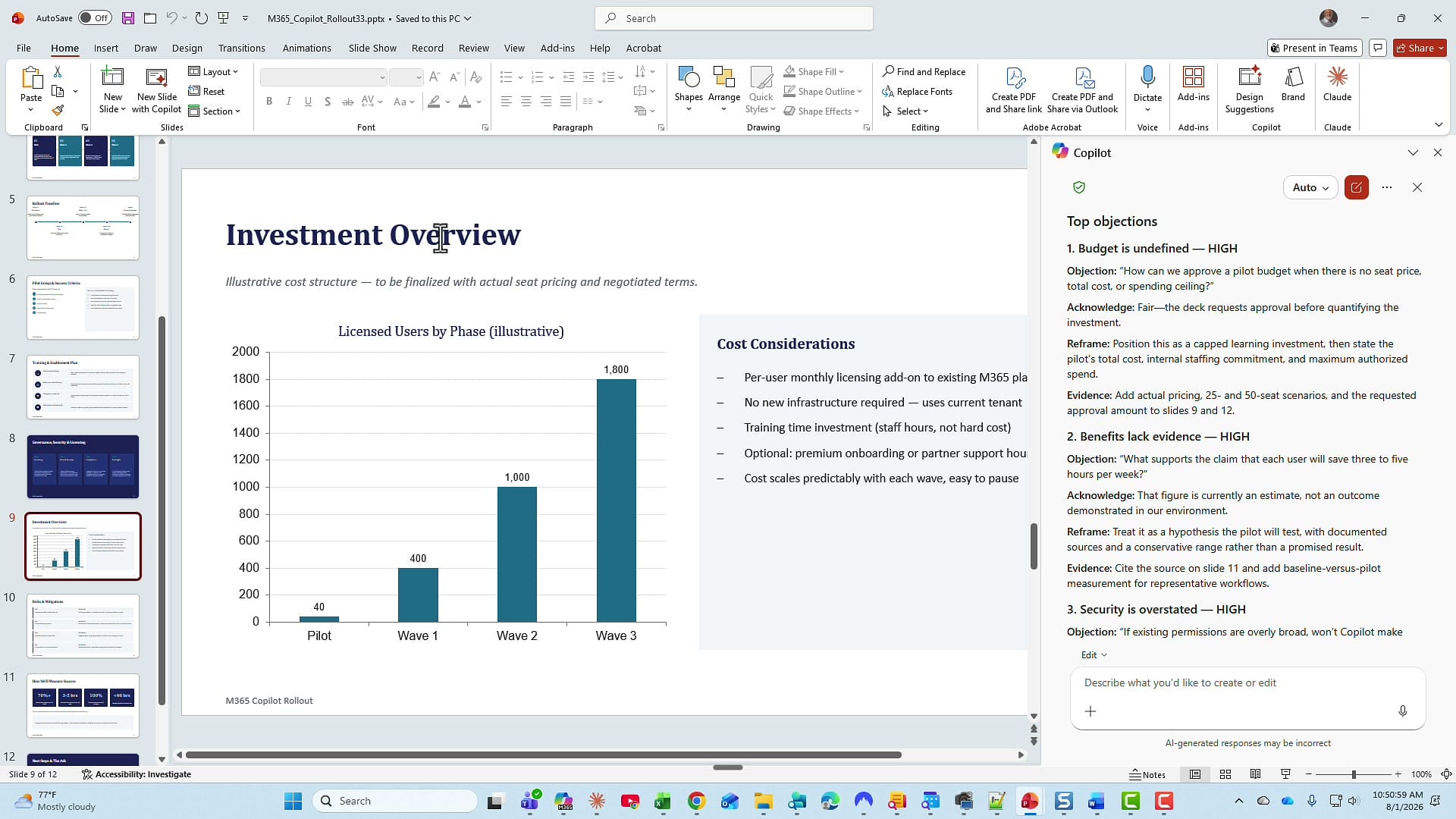The image size is (1456, 819).
Task: Open the Shape Outline dropdown
Action: point(823,91)
